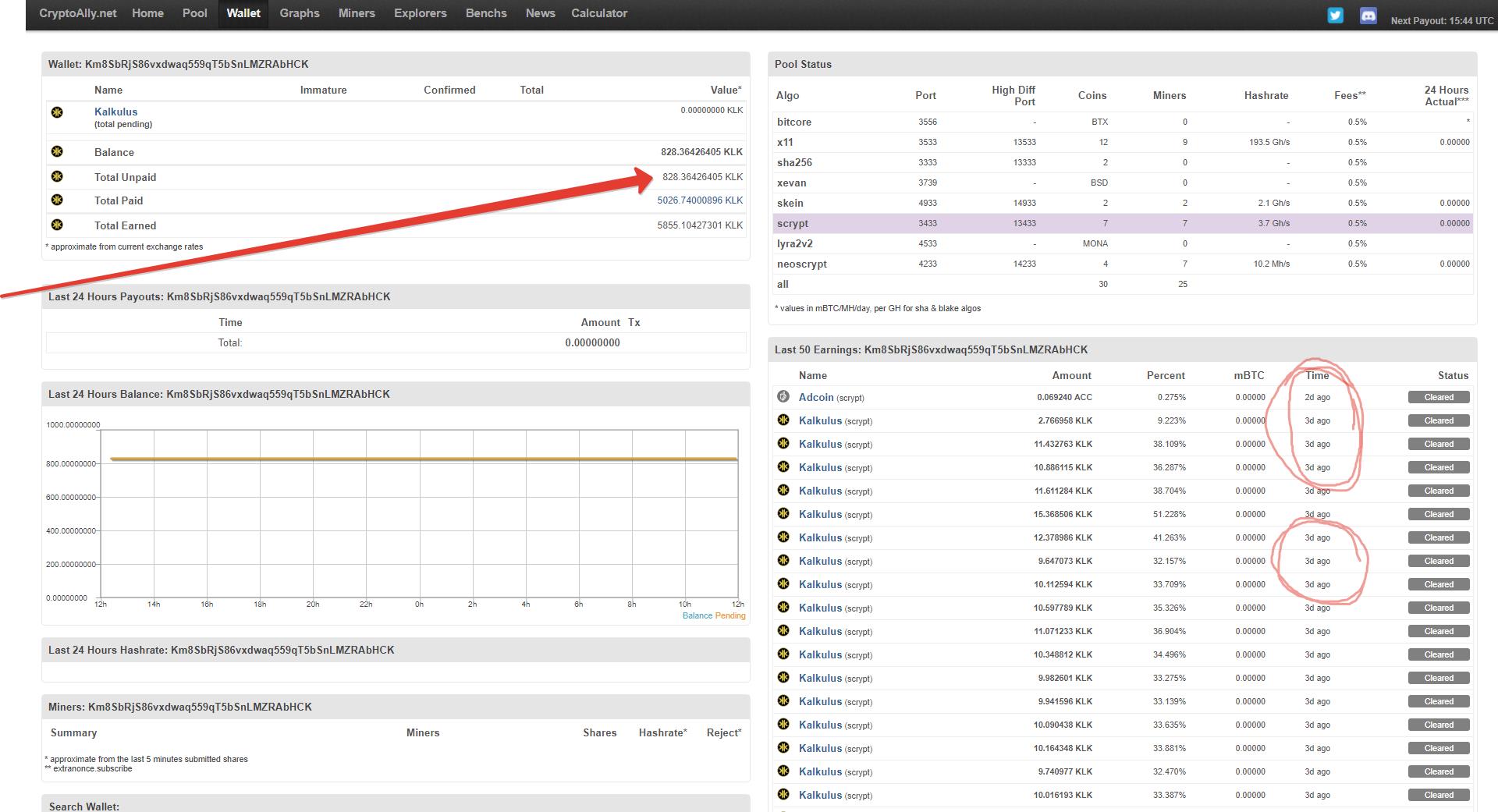Open the Explorers page

(x=421, y=13)
